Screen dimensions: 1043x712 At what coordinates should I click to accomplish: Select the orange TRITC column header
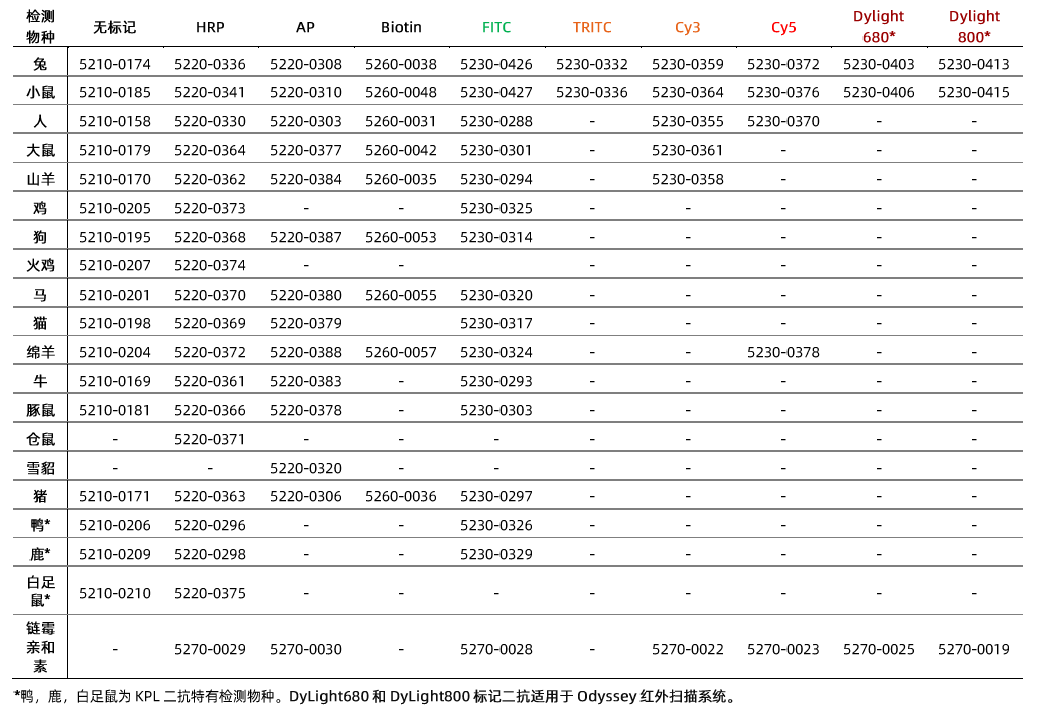tap(592, 27)
